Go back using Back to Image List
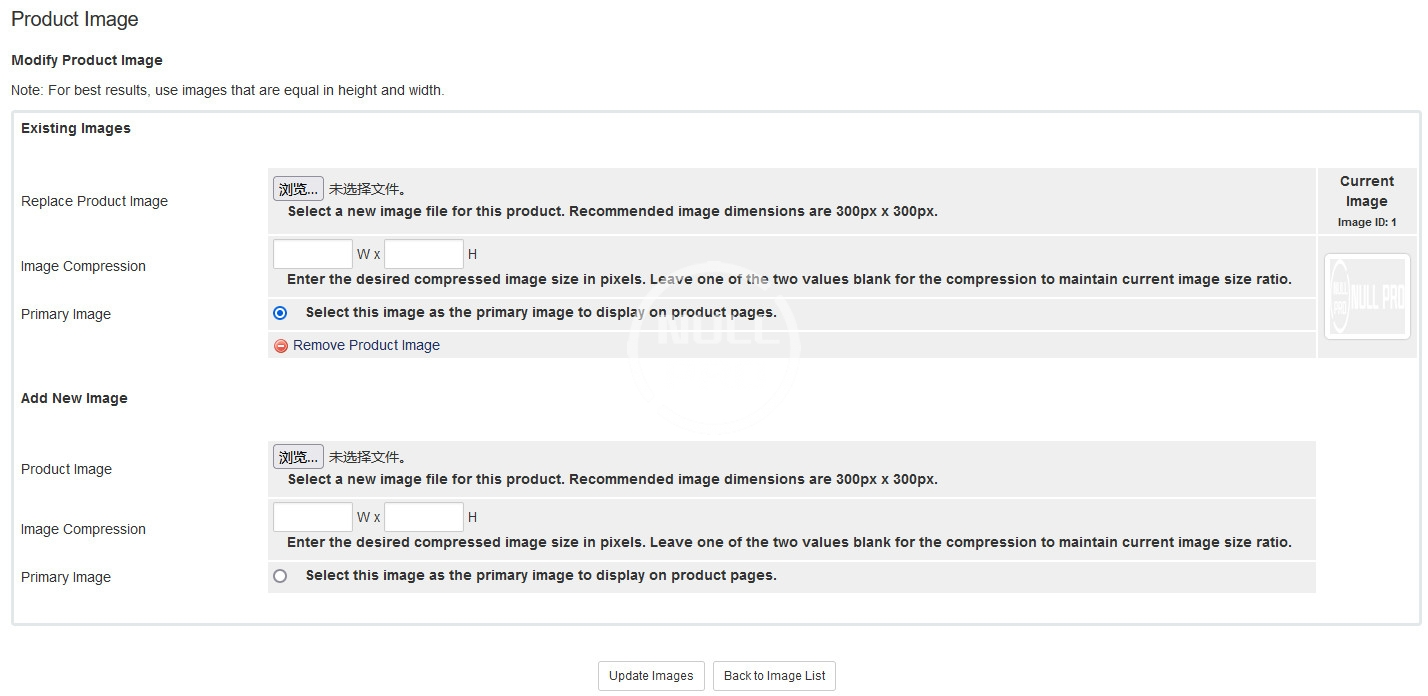This screenshot has width=1428, height=696. pos(774,676)
